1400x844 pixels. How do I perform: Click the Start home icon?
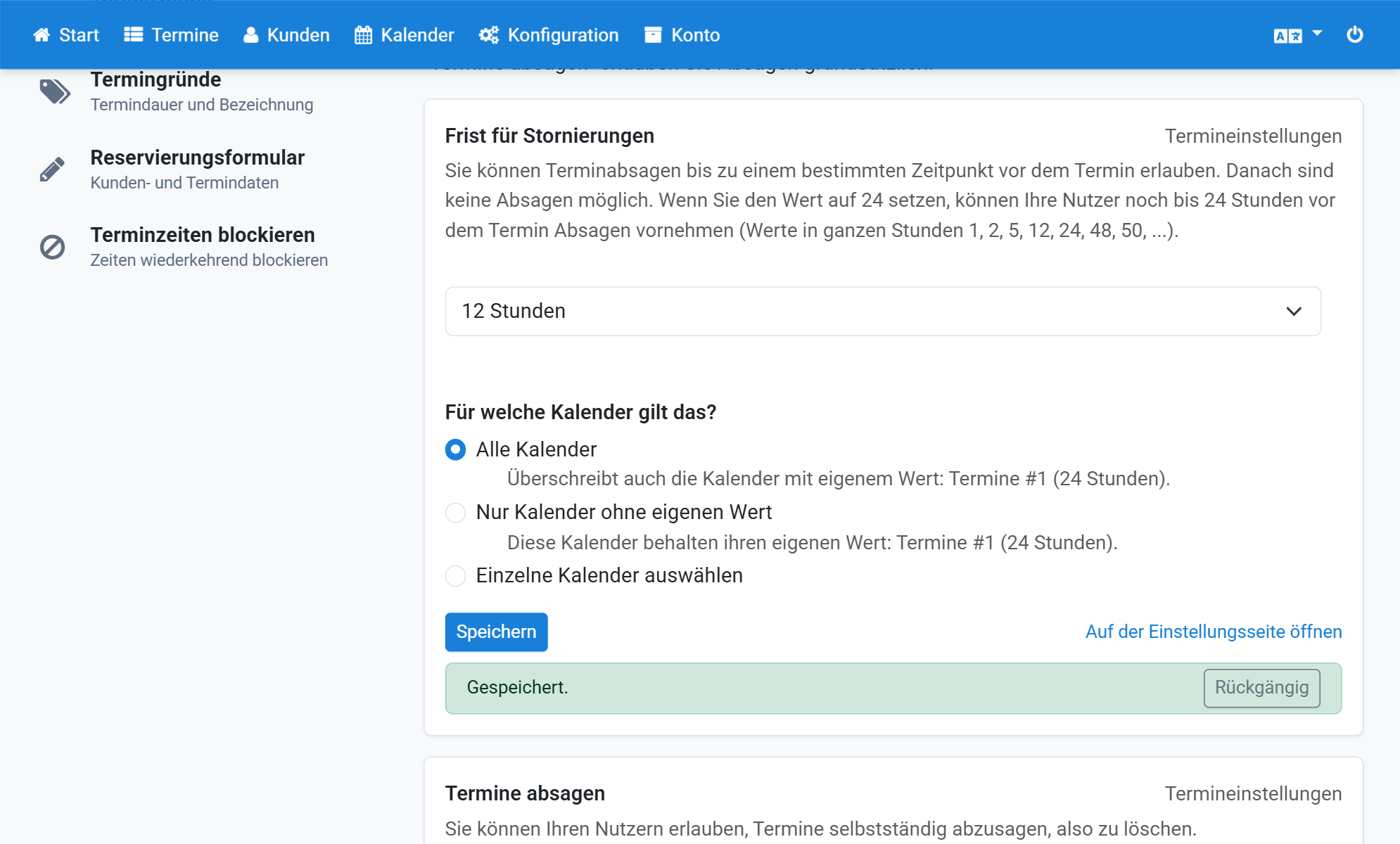(42, 35)
